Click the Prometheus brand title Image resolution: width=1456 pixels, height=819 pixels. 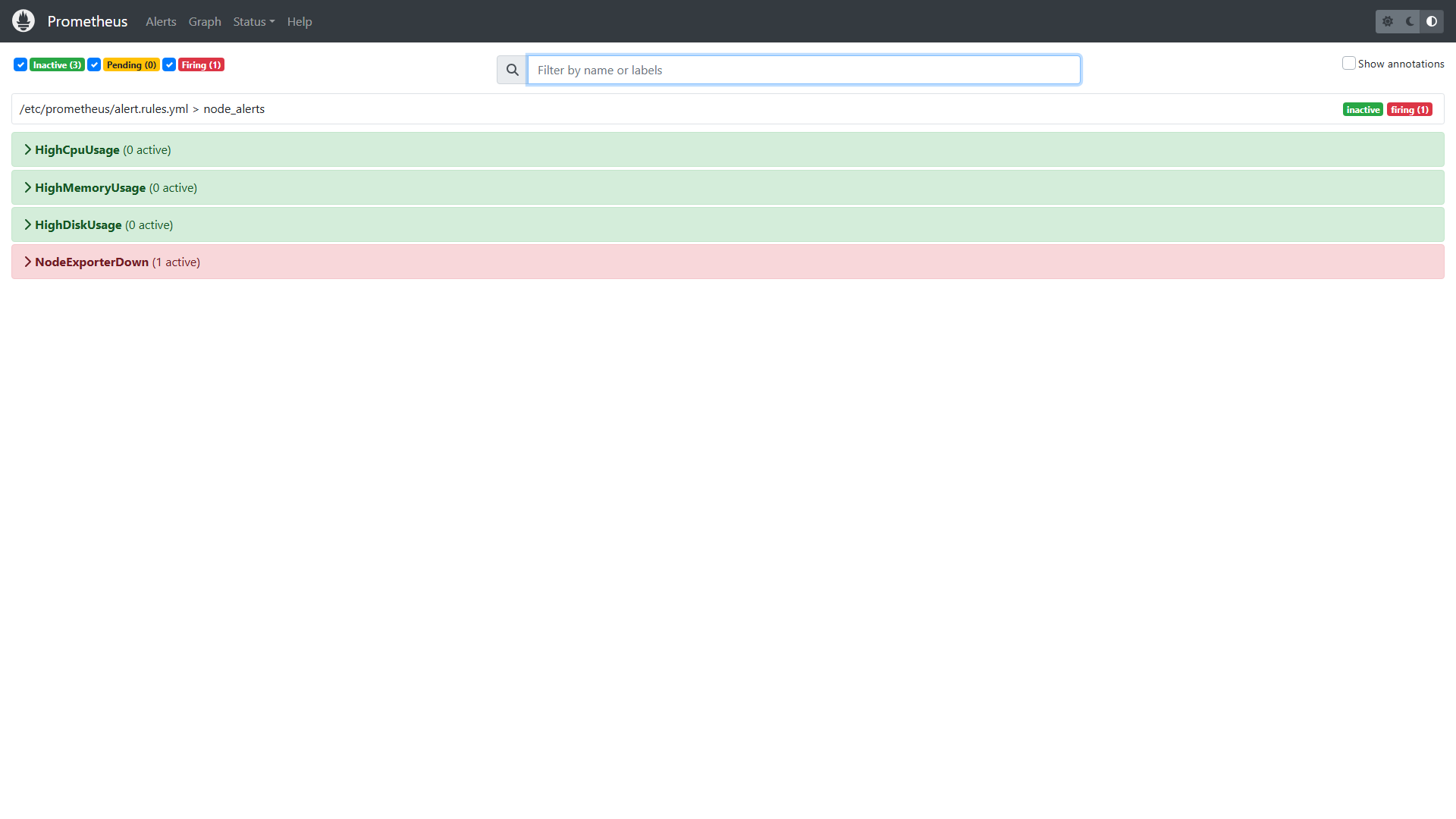point(87,21)
